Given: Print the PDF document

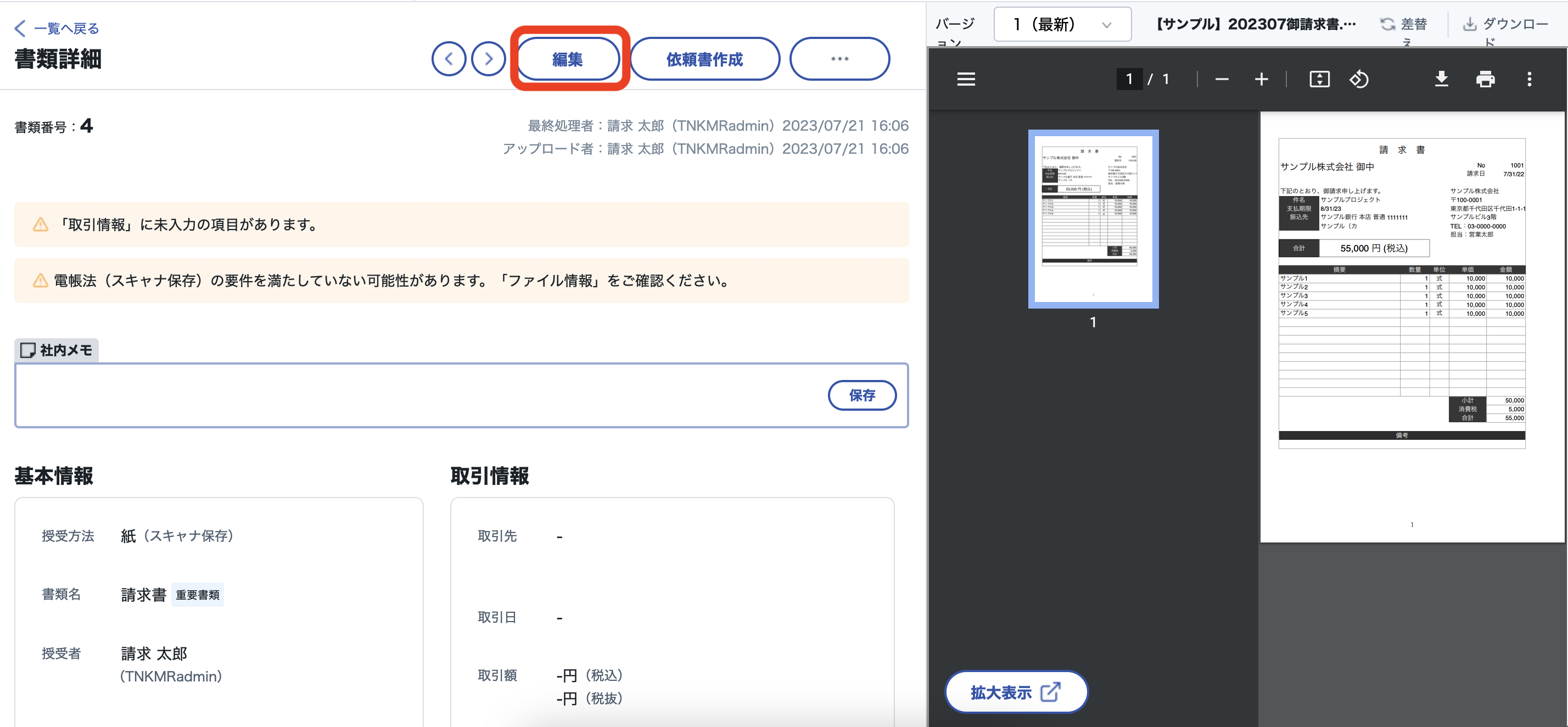Looking at the screenshot, I should click(x=1485, y=79).
